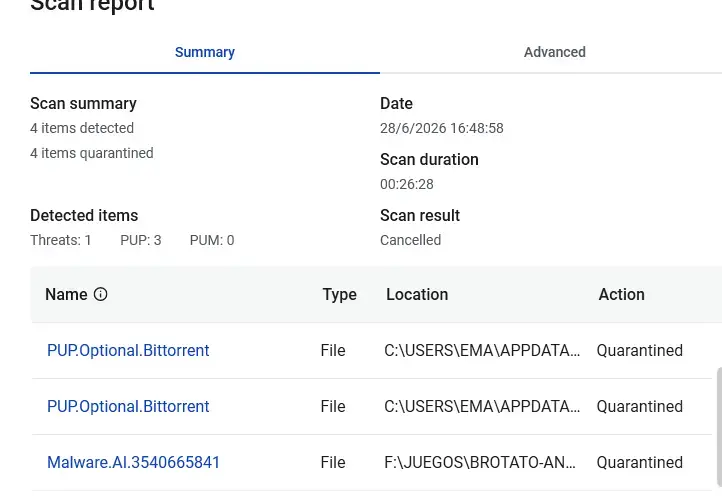Select the first C:\USERS\EMA\APPDATA location

[482, 350]
